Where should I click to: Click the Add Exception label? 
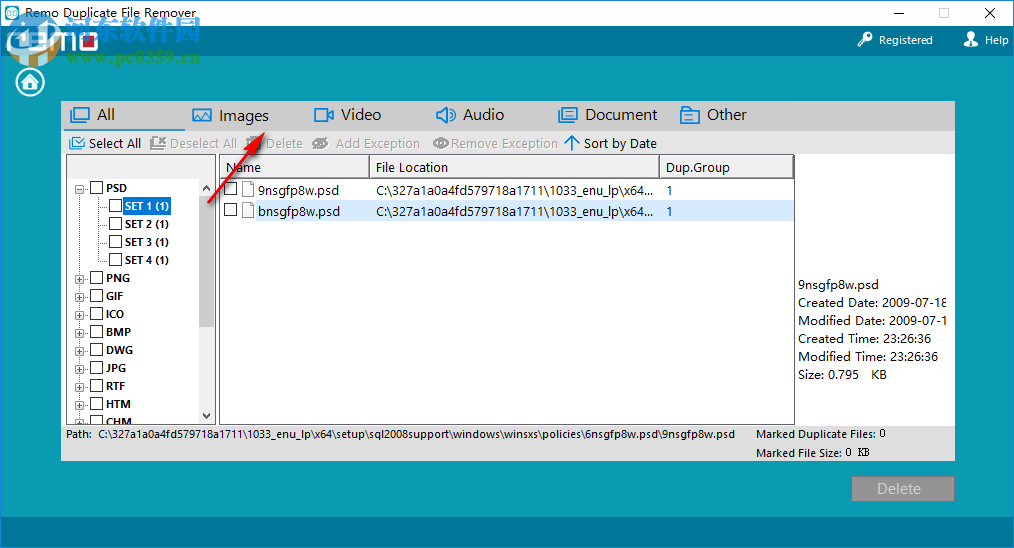[378, 144]
